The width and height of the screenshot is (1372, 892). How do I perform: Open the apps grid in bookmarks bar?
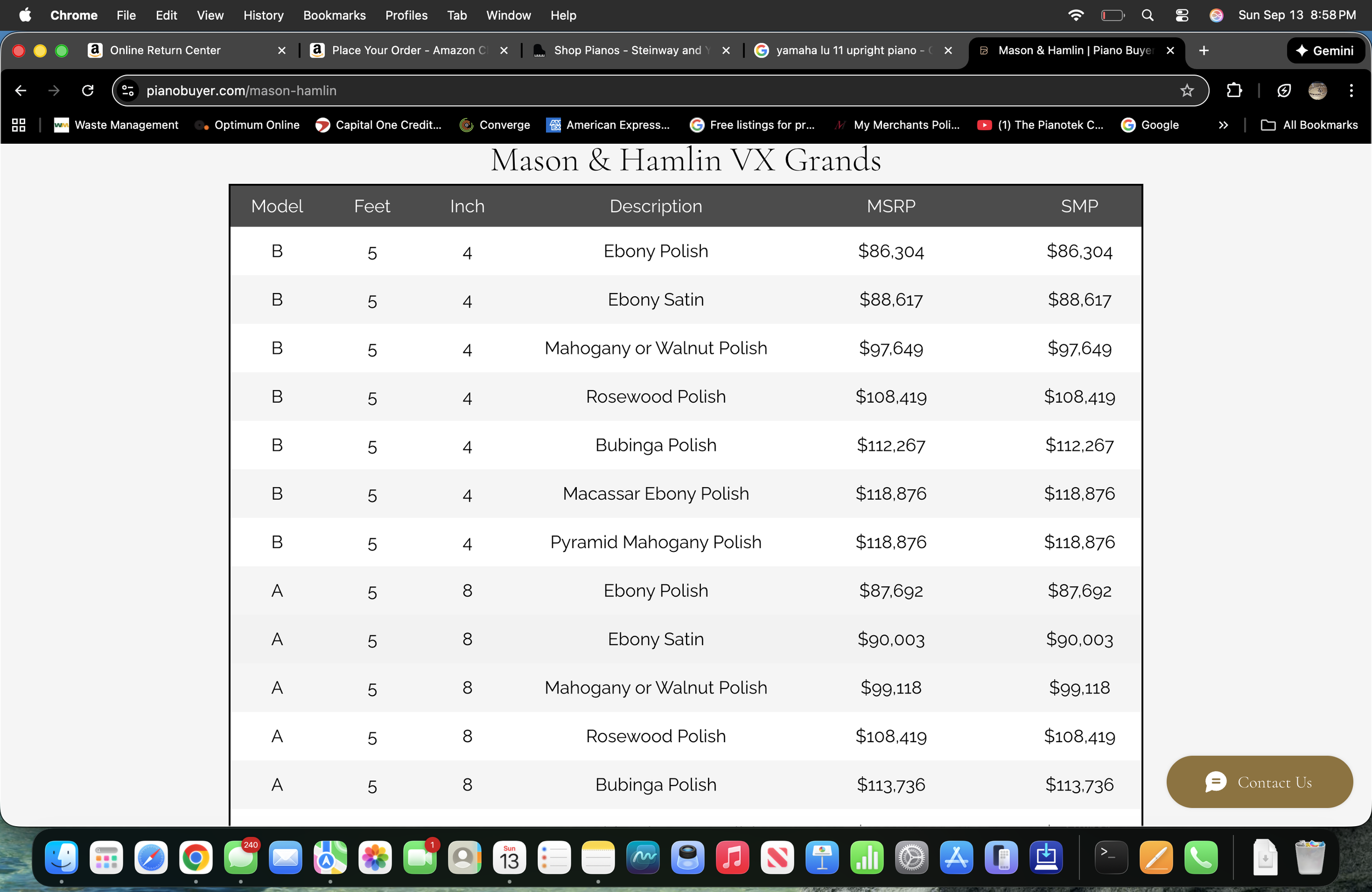19,125
